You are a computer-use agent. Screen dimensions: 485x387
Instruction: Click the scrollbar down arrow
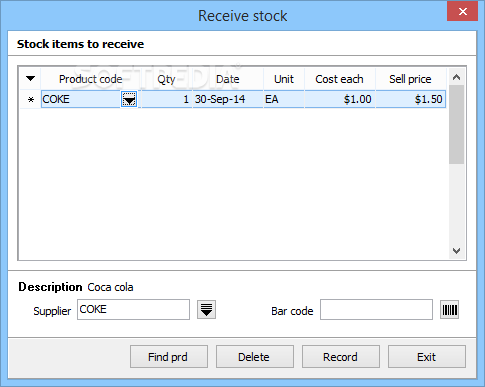[456, 250]
